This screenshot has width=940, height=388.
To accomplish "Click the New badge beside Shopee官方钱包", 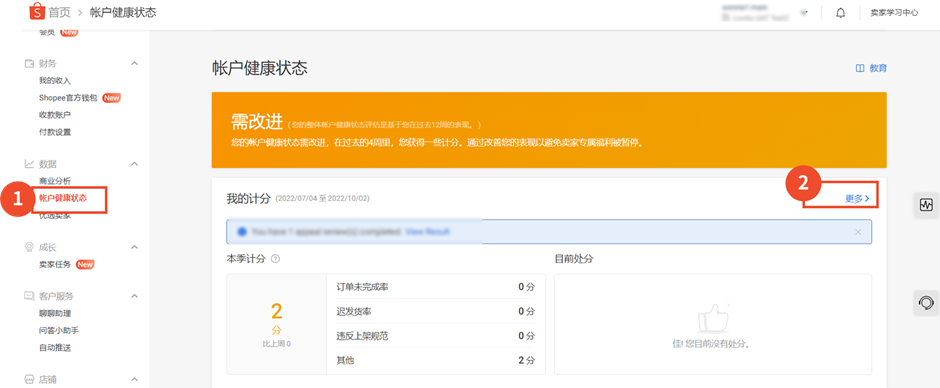I will tap(112, 98).
